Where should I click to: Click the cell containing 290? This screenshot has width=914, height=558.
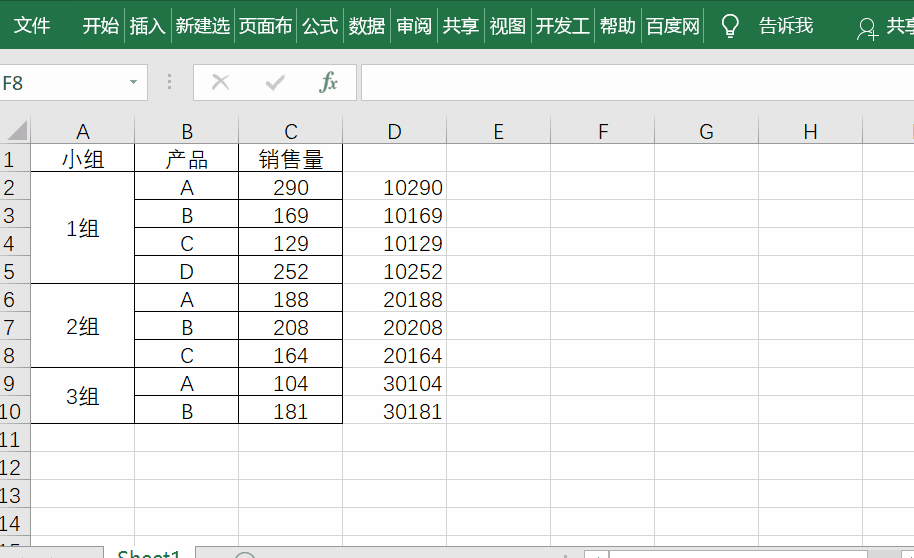point(290,187)
